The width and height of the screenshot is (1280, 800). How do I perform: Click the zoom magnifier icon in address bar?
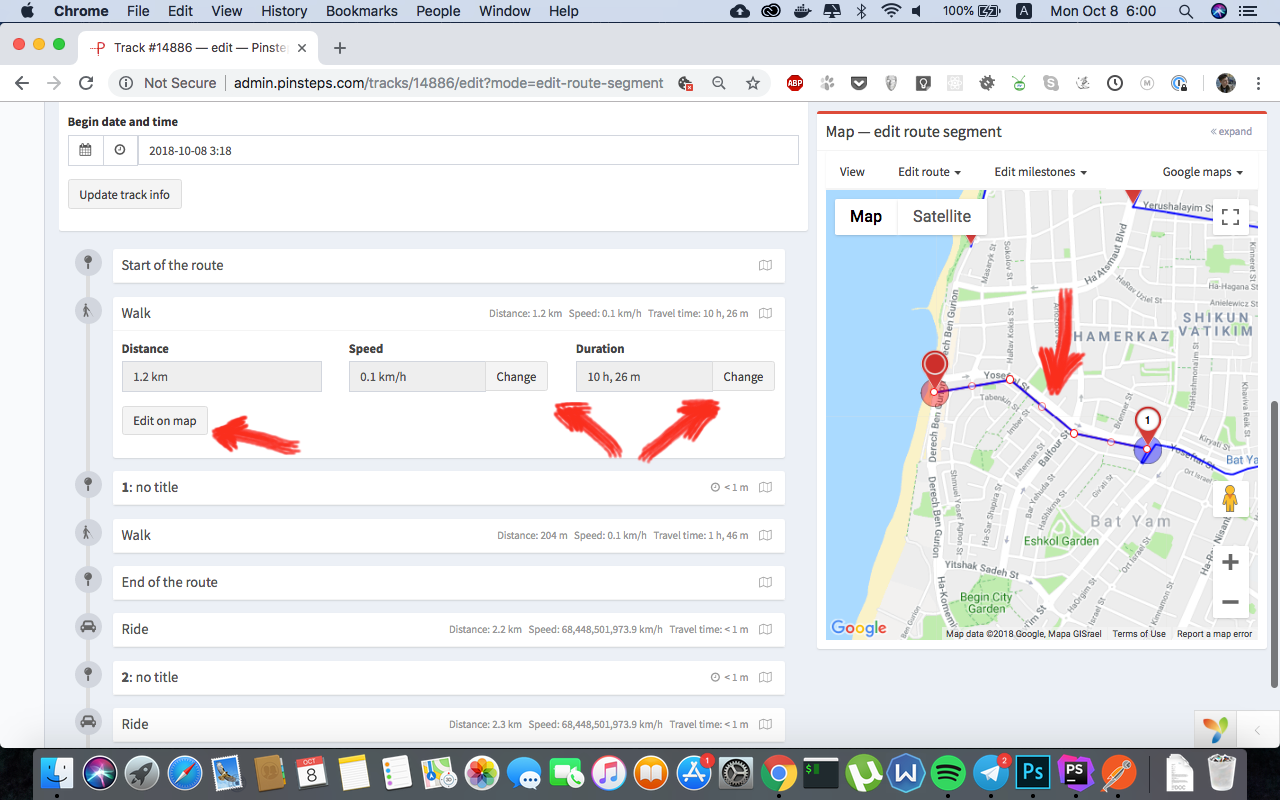coord(719,83)
